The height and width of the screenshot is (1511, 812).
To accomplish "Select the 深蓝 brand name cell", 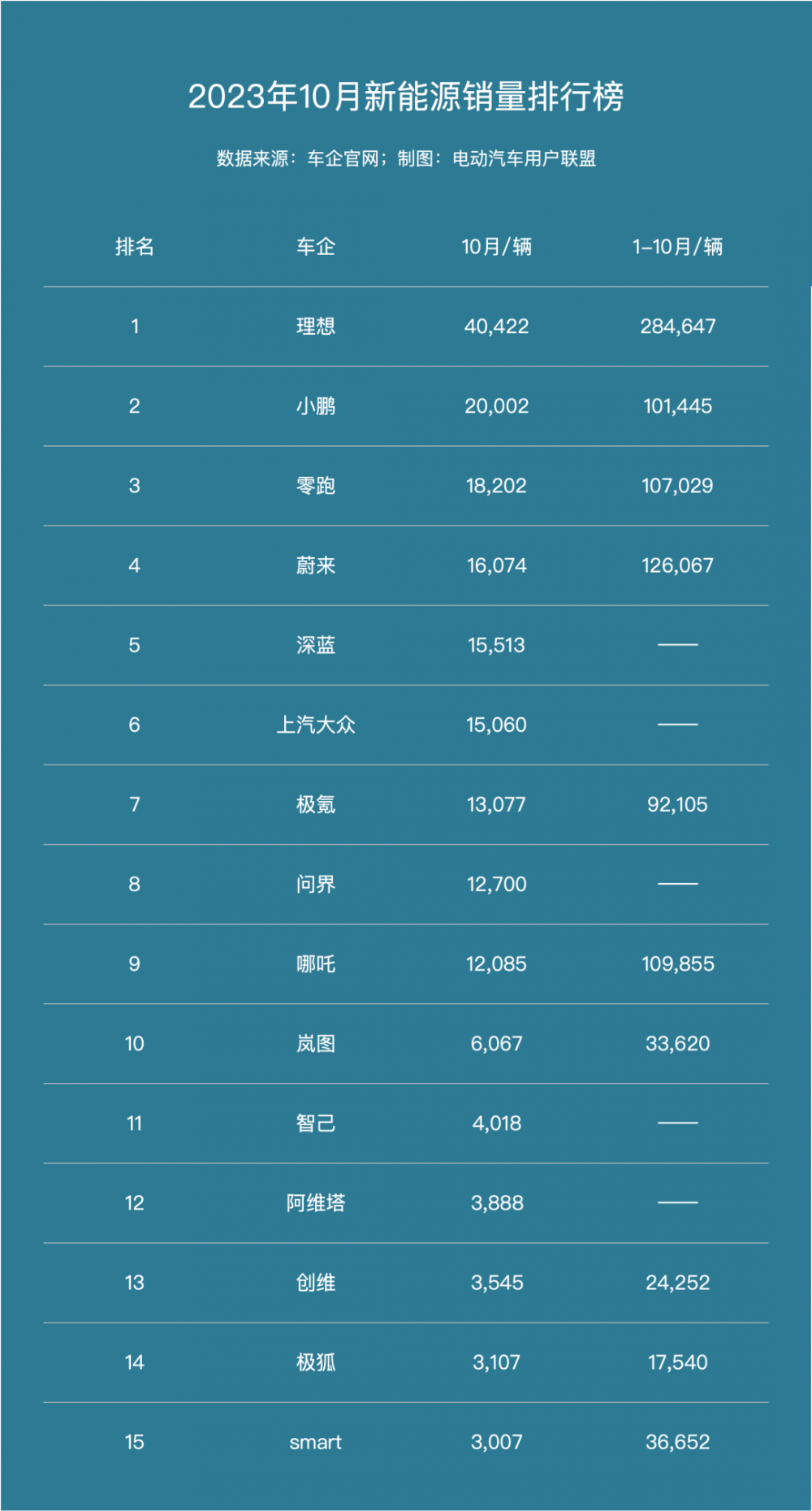I will (x=316, y=645).
